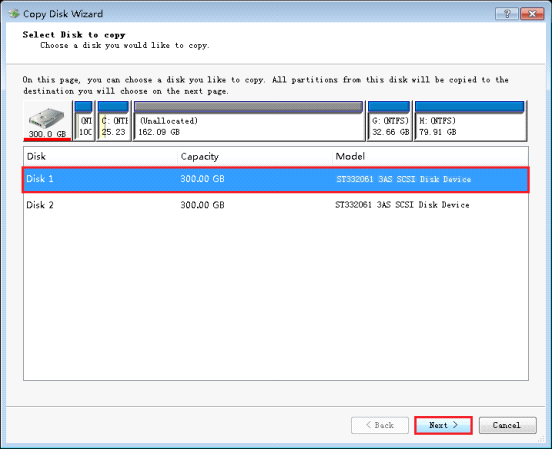553x450 pixels.
Task: Select the C: NTFS 25.23 partition block
Action: pyautogui.click(x=114, y=121)
